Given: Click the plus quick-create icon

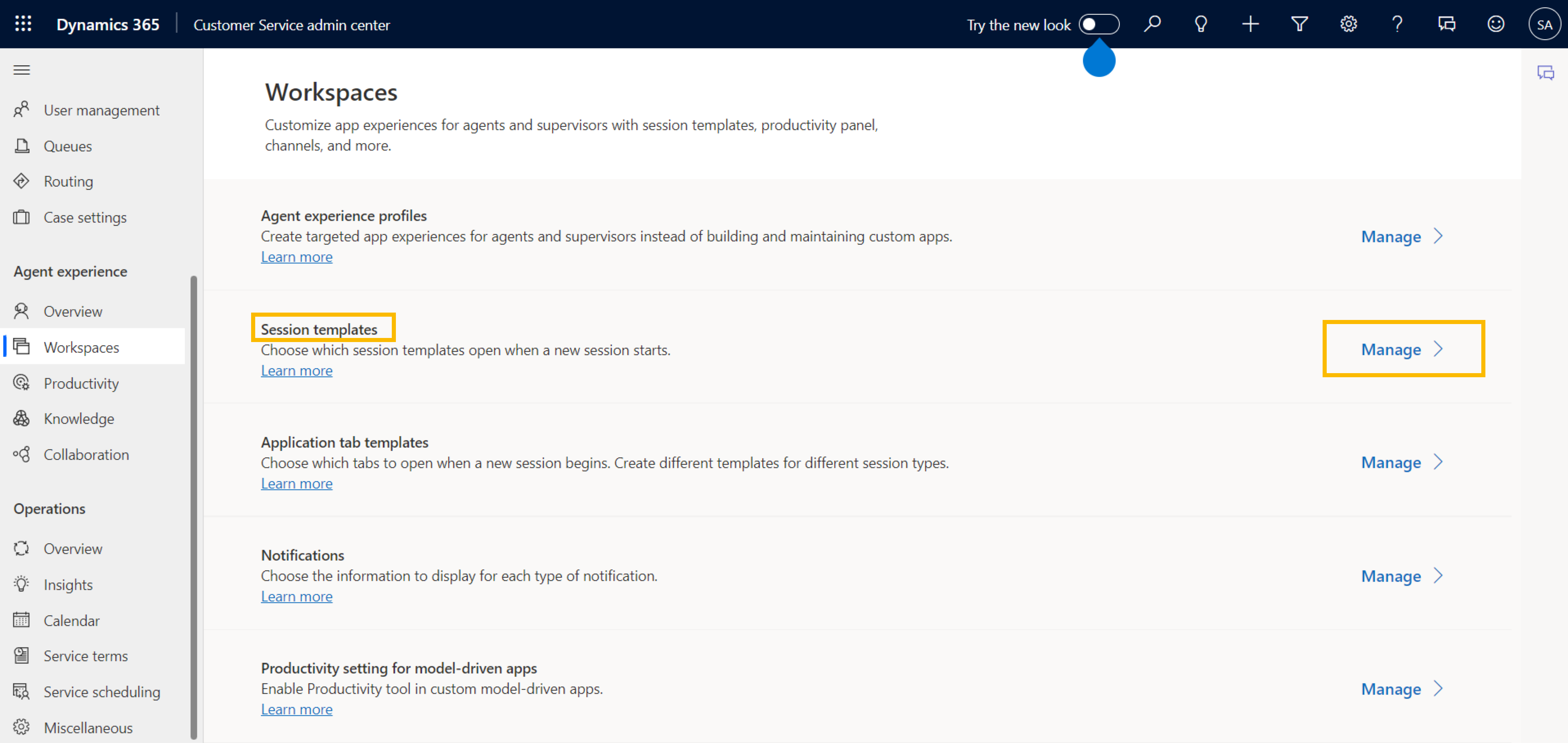Looking at the screenshot, I should tap(1250, 25).
